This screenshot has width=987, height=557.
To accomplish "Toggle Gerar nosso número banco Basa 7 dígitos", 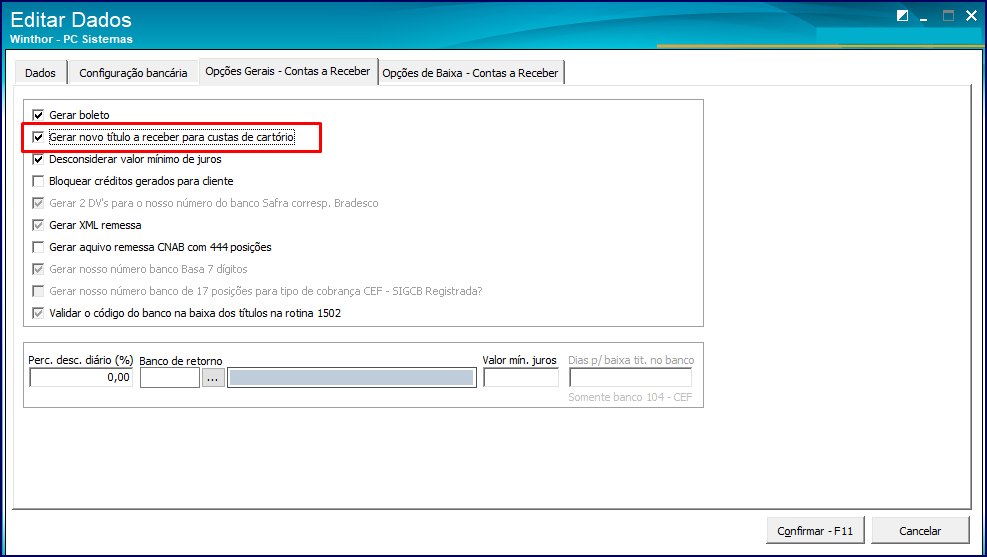I will (38, 269).
